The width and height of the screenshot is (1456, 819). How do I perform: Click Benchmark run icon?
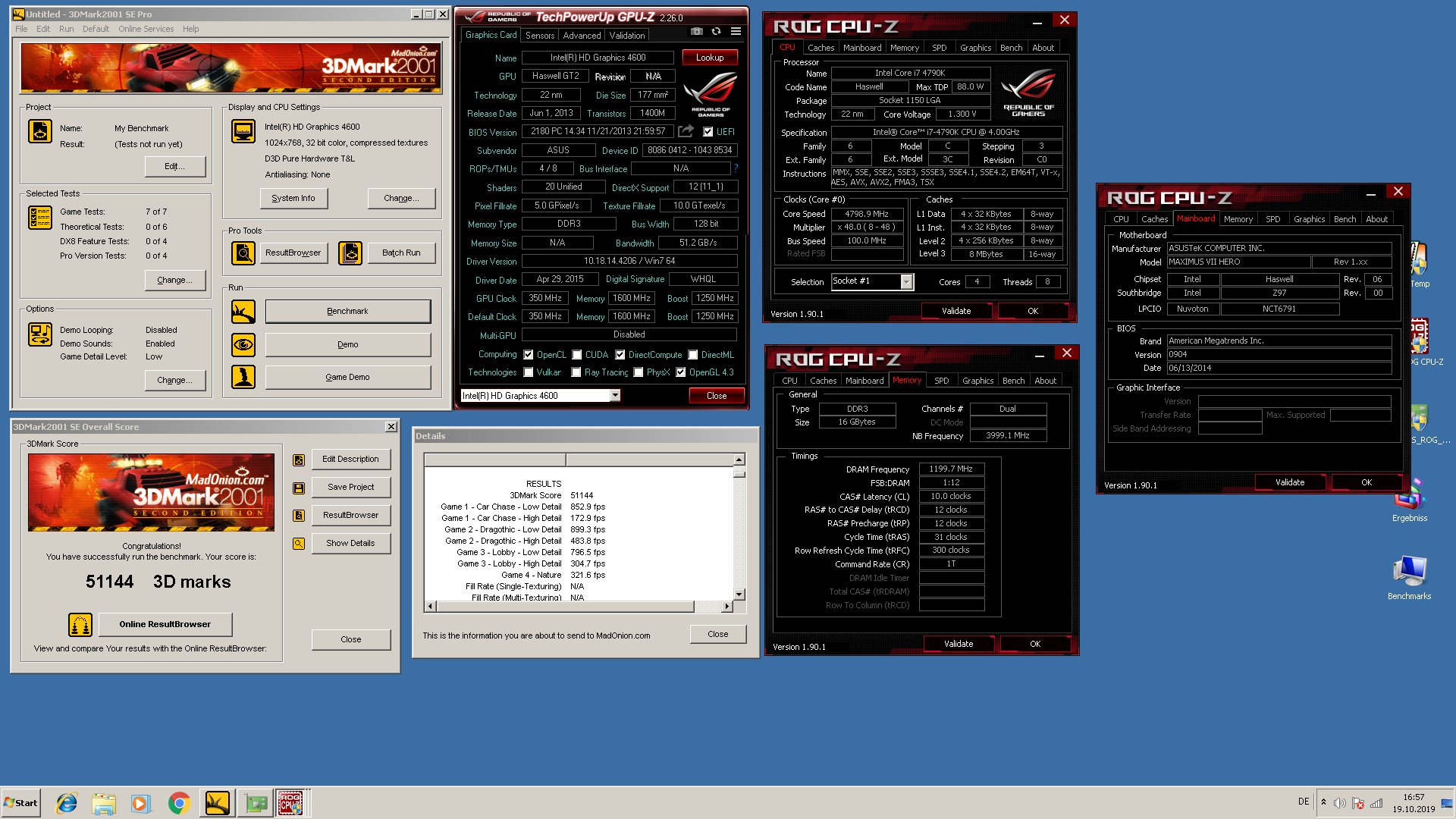coord(243,312)
